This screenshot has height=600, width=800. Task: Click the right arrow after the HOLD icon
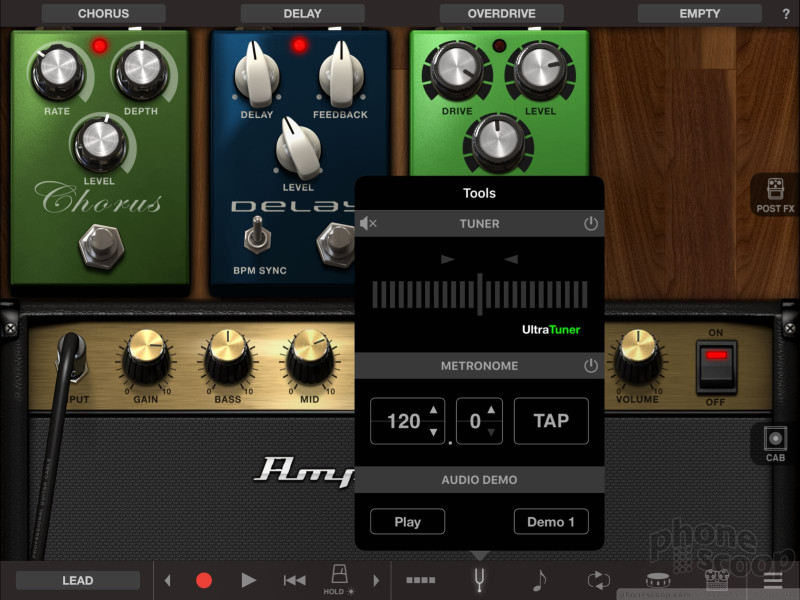click(377, 580)
